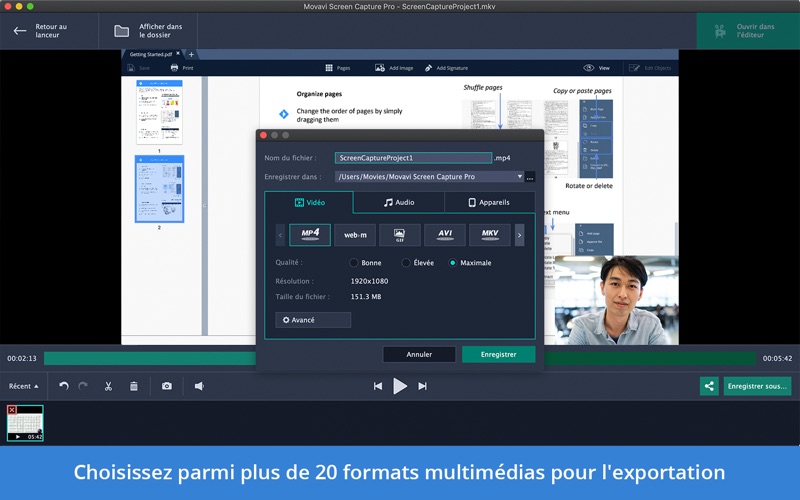Select the recording thumbnail 05:42

pyautogui.click(x=25, y=423)
